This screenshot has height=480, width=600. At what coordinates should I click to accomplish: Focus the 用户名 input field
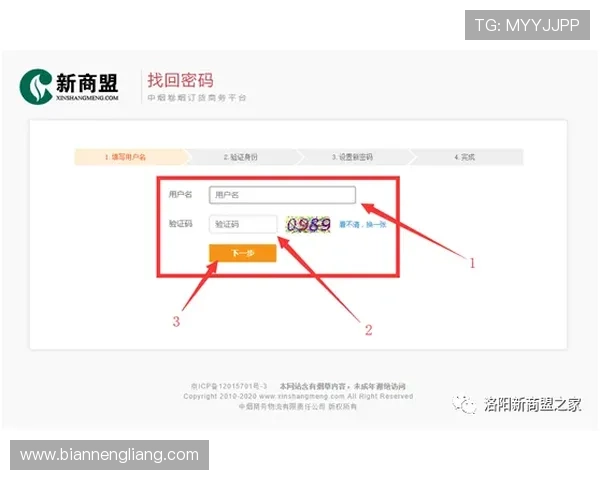click(x=282, y=195)
